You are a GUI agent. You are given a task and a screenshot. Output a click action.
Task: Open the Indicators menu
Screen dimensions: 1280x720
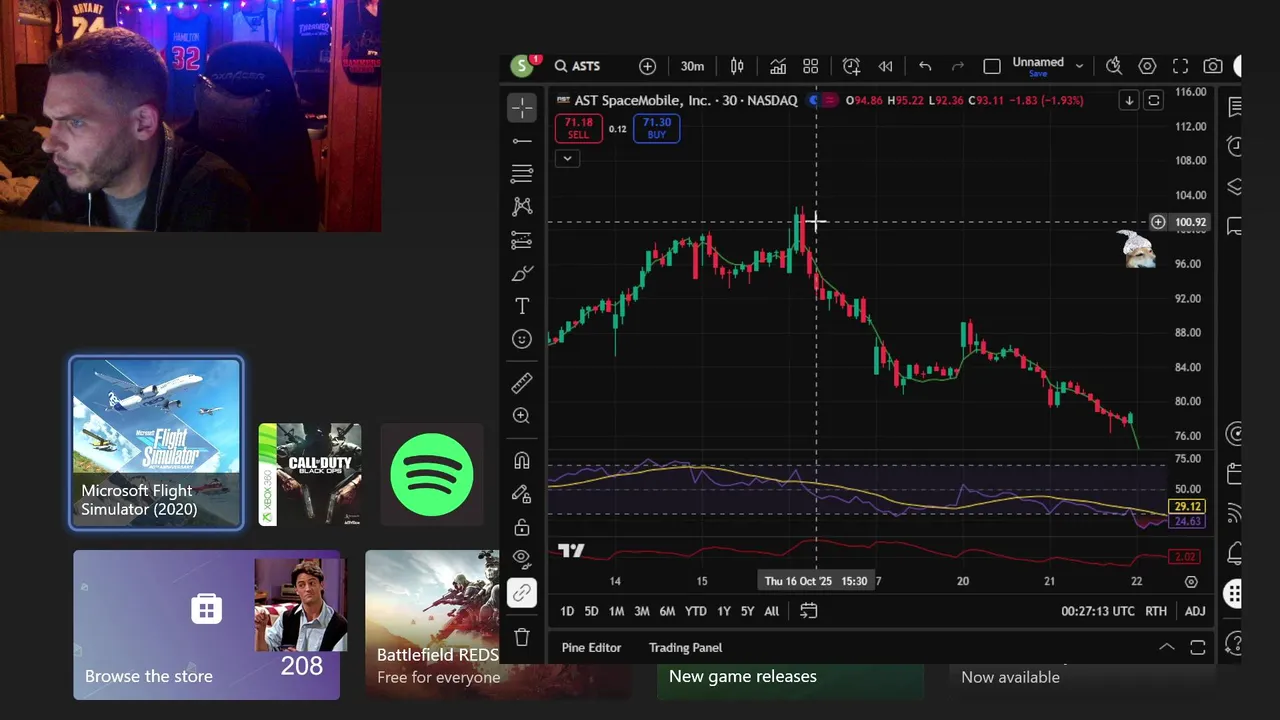(777, 66)
